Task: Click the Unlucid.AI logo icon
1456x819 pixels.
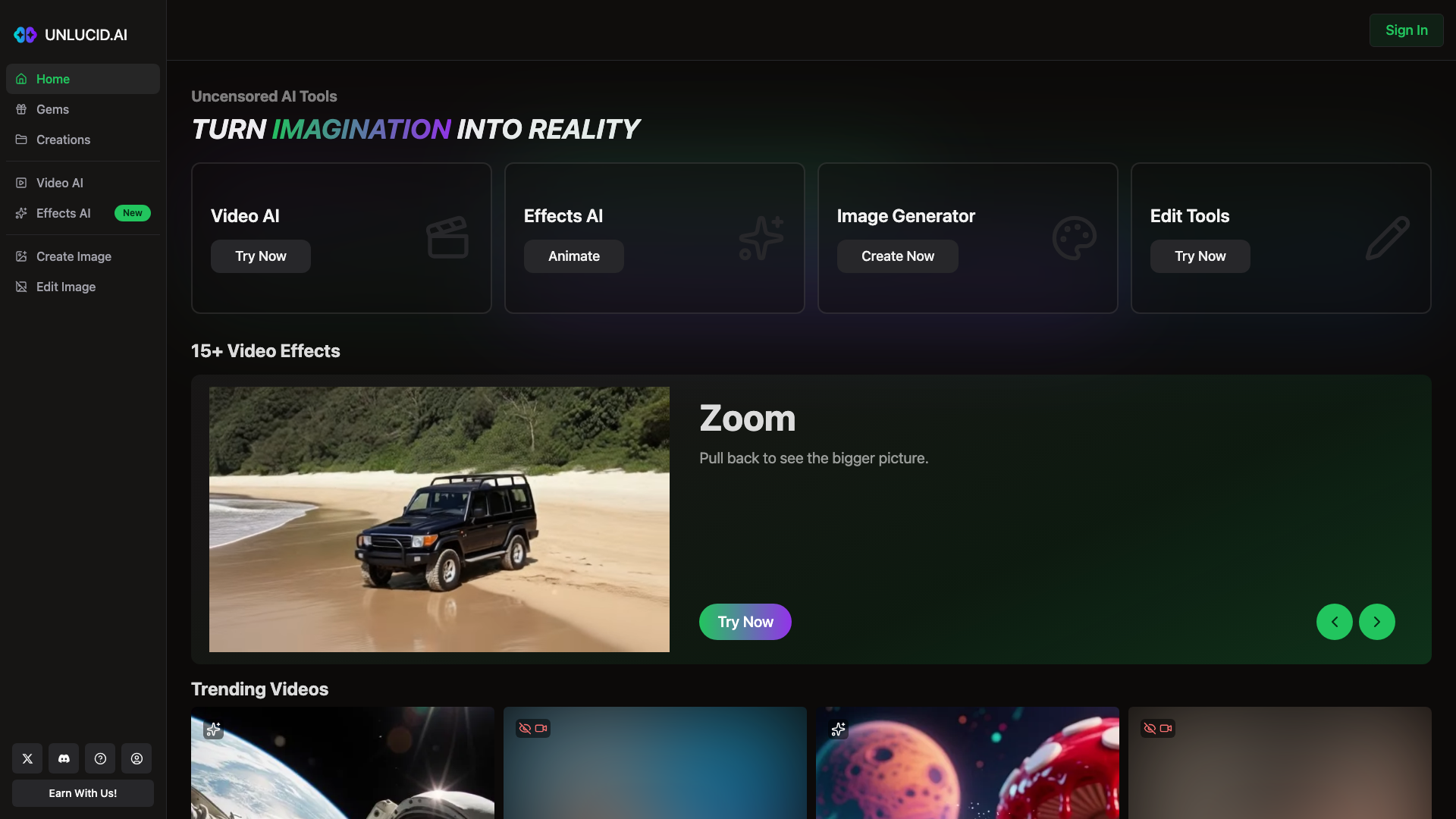Action: (x=25, y=35)
